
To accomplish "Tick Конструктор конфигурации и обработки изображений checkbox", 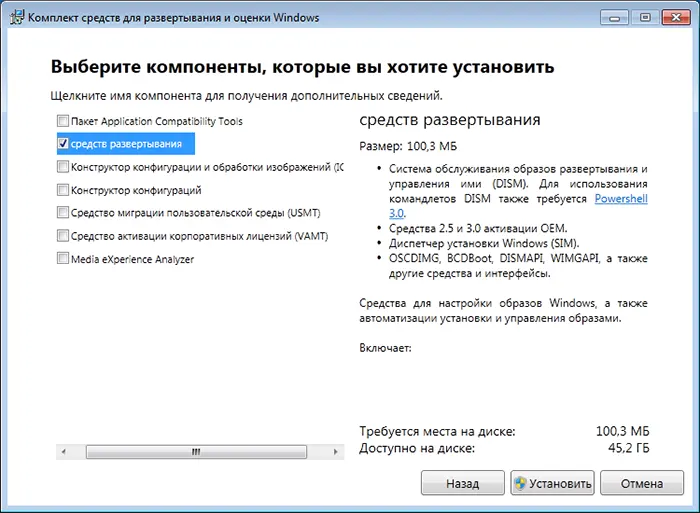I will [62, 167].
